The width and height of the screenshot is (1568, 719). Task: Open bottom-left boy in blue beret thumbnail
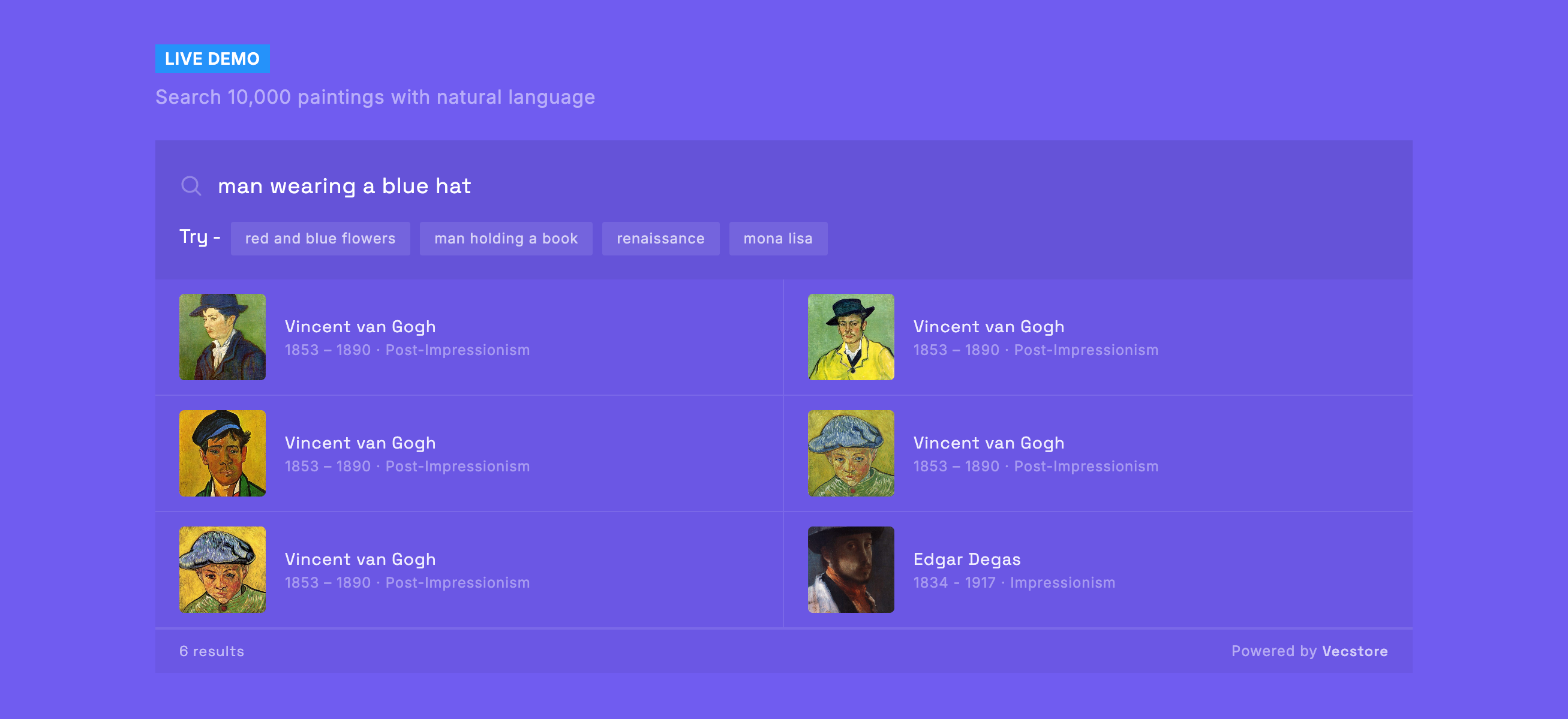pyautogui.click(x=222, y=569)
